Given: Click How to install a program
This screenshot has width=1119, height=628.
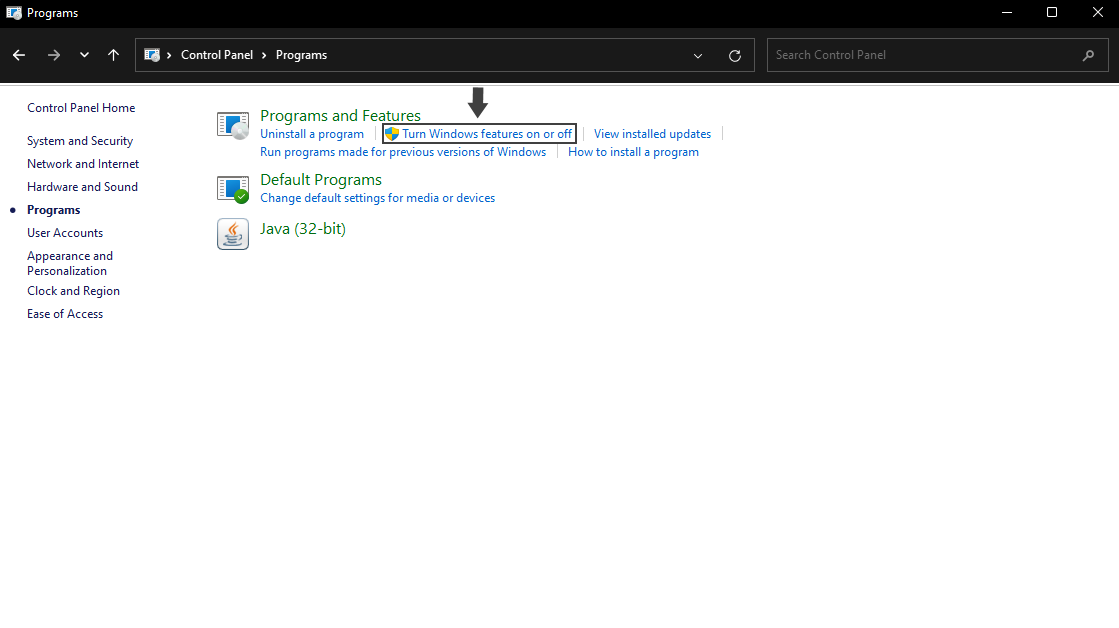Looking at the screenshot, I should pos(633,152).
